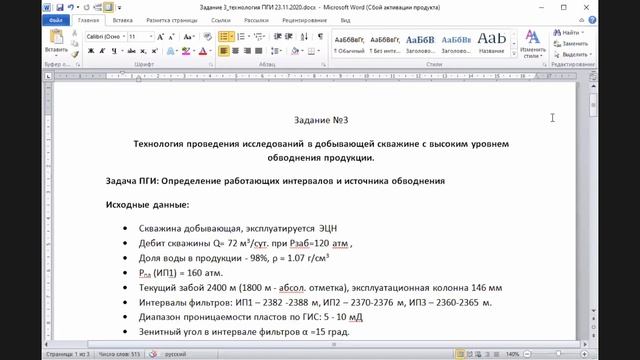This screenshot has height=360, width=640.
Task: Click the spell check icon in status bar
Action: coord(153,354)
